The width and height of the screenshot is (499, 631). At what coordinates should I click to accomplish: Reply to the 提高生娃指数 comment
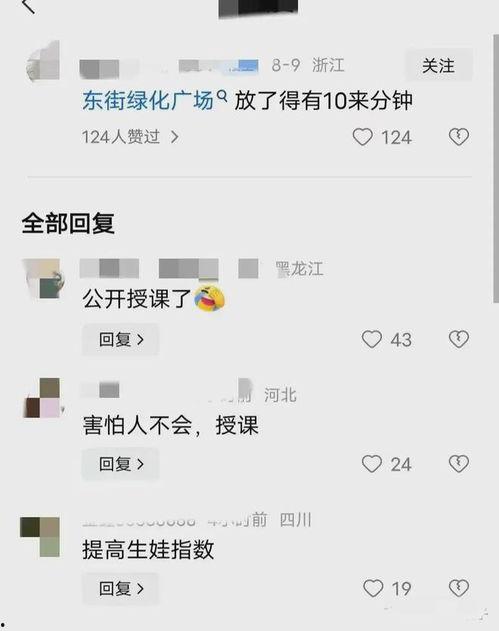pos(120,589)
